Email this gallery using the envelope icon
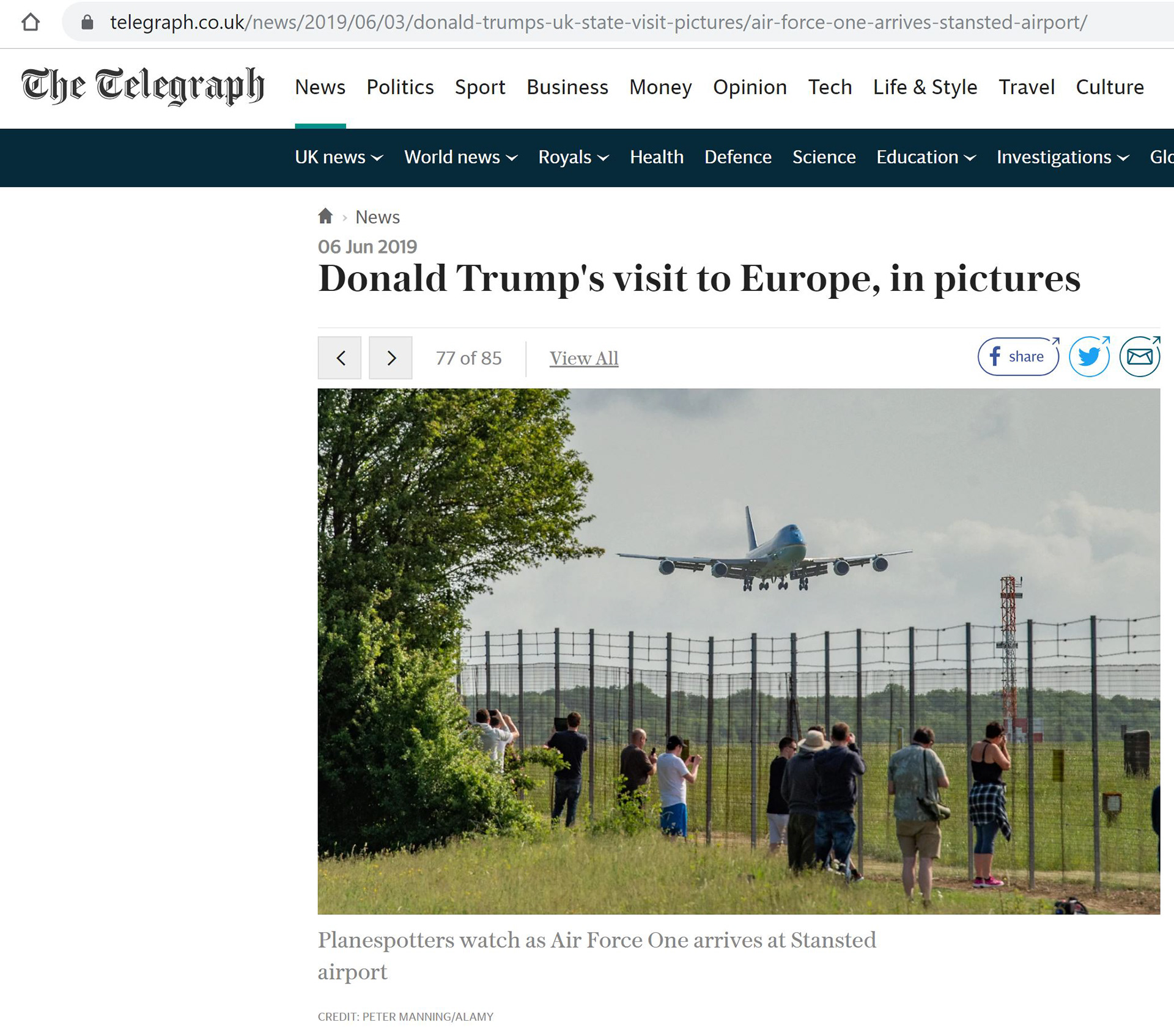 click(1140, 356)
